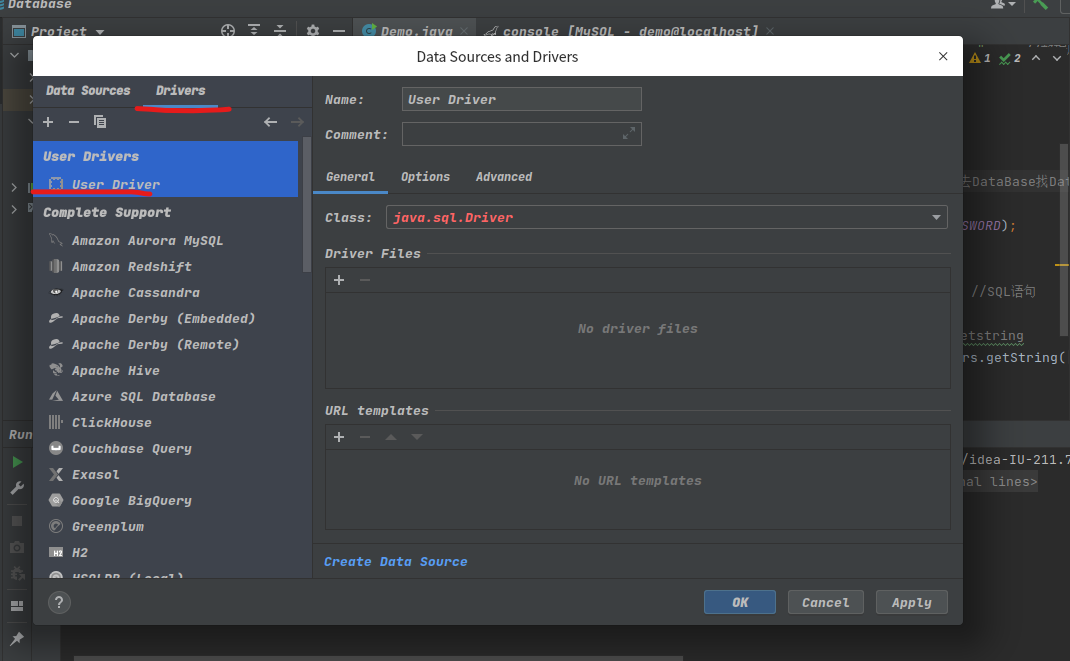Open the Class dropdown showing java.sql.Driver
Image resolution: width=1070 pixels, height=661 pixels.
pyautogui.click(x=936, y=216)
